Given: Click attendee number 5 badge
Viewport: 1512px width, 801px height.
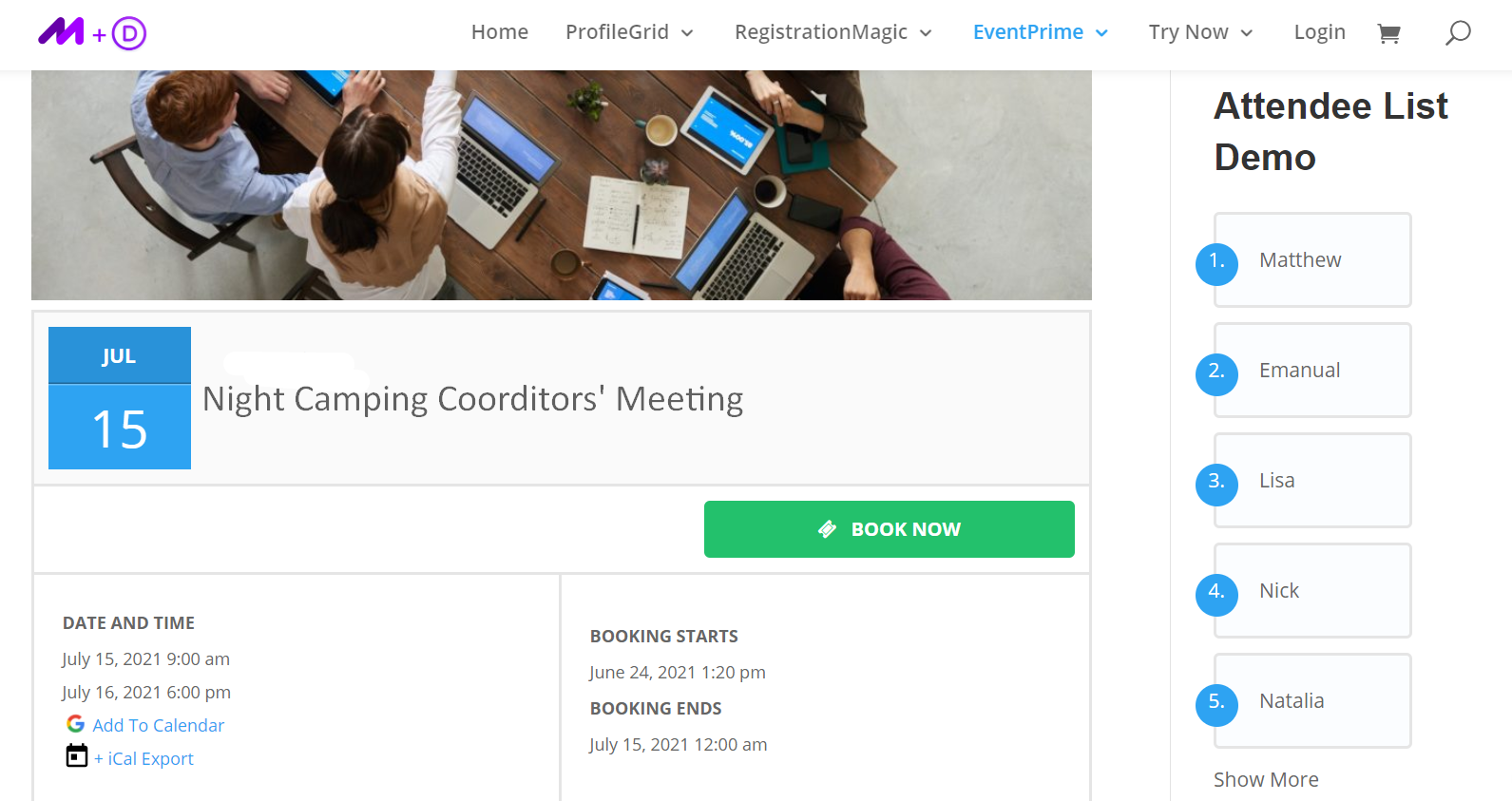Looking at the screenshot, I should 1216,704.
